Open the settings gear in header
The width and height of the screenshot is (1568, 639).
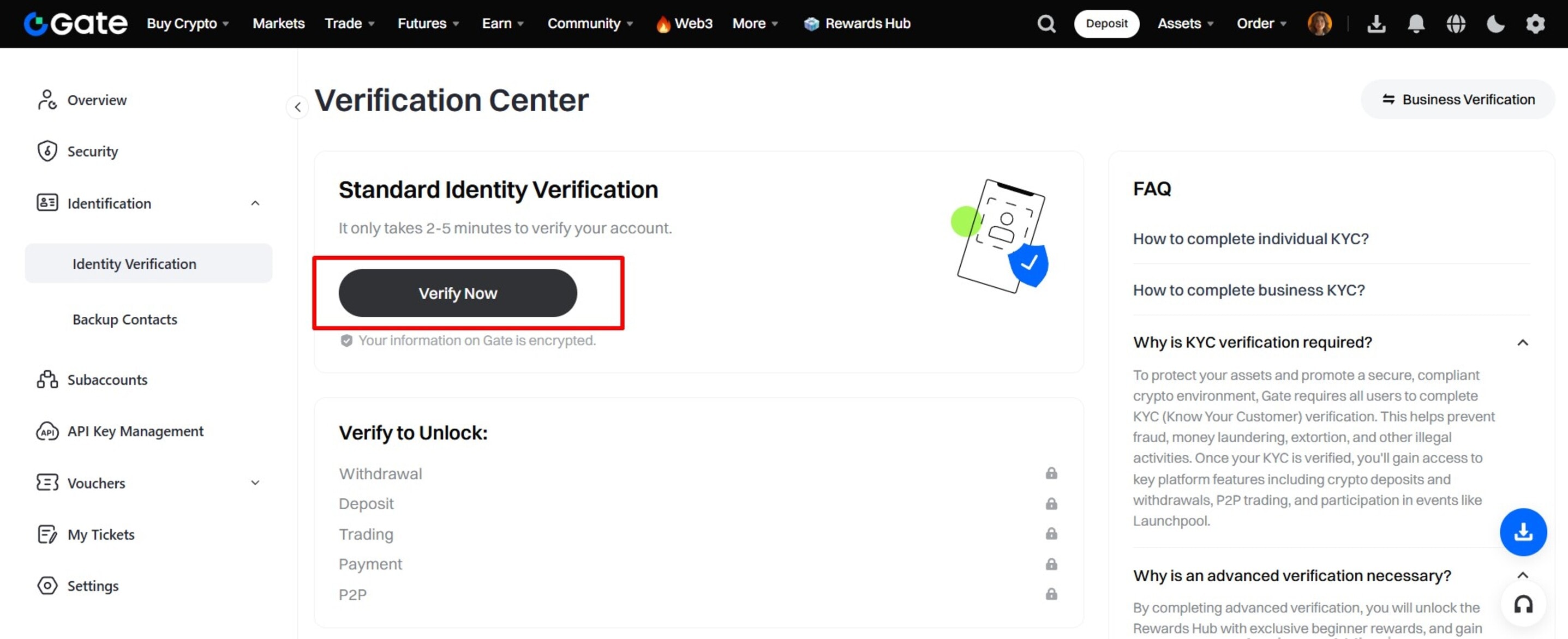click(x=1535, y=24)
